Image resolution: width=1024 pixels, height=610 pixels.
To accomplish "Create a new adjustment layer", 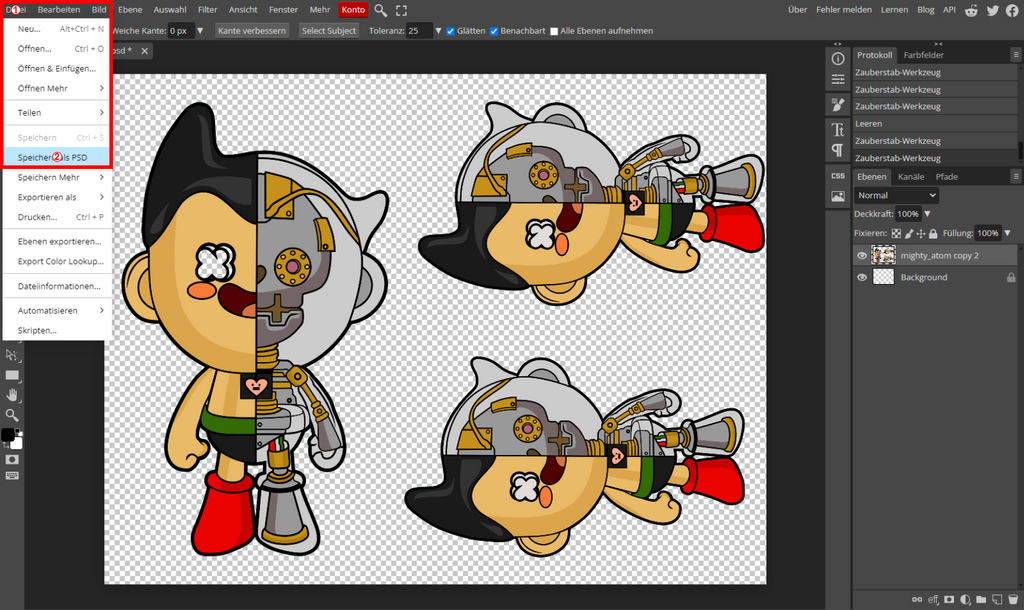I will 965,600.
